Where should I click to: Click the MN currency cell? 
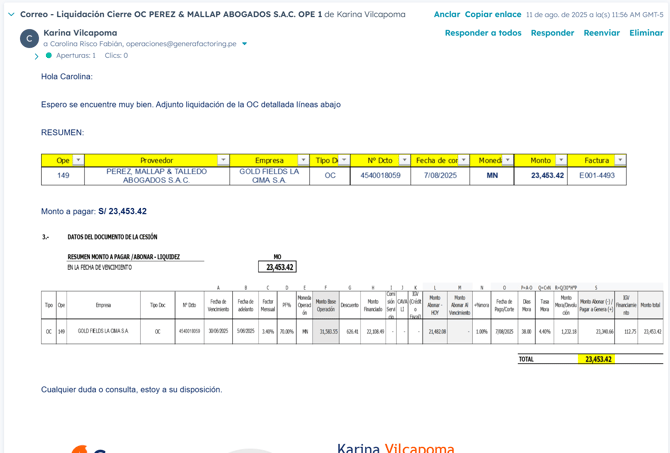click(x=492, y=176)
